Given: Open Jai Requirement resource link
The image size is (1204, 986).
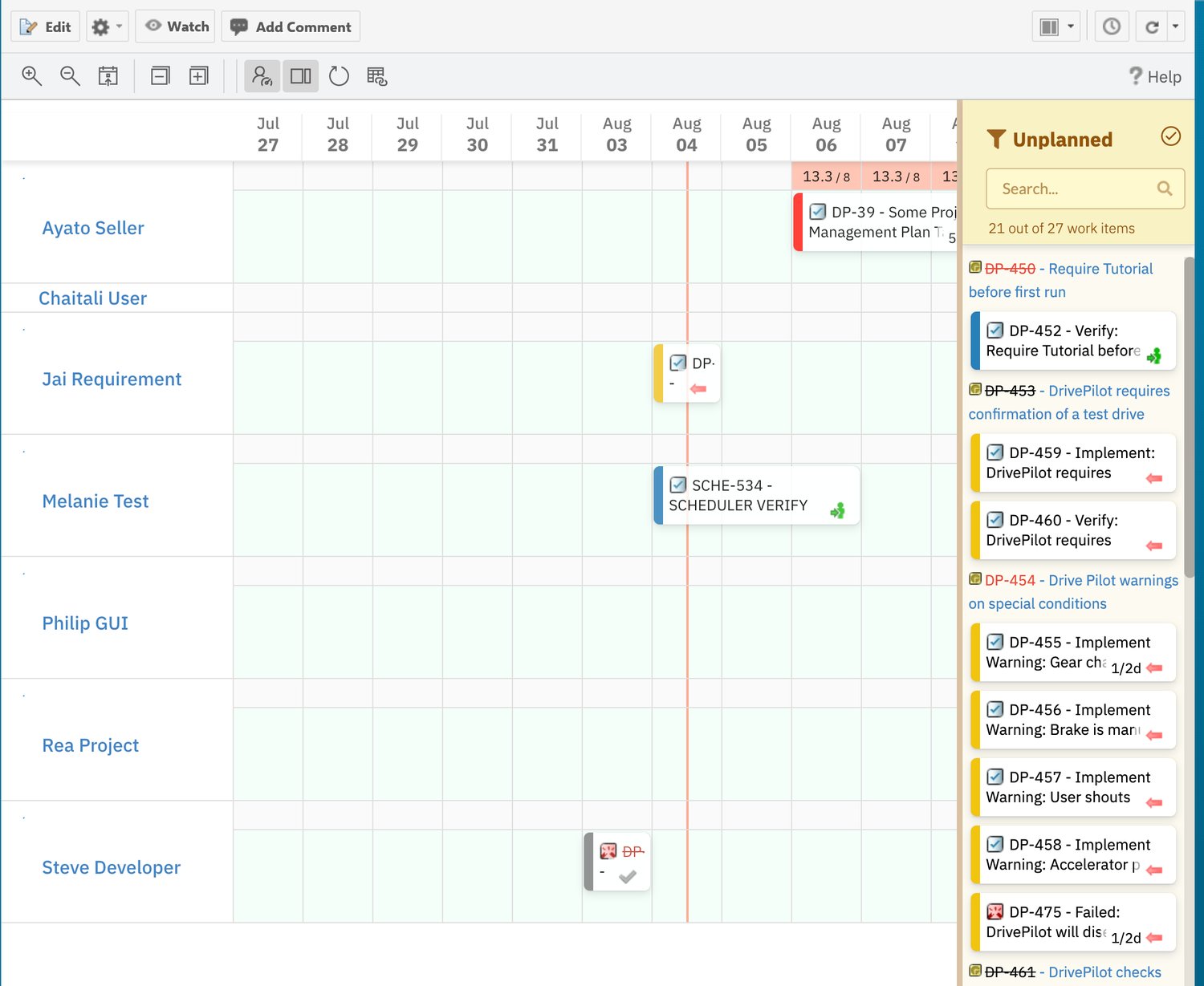Looking at the screenshot, I should [x=112, y=379].
